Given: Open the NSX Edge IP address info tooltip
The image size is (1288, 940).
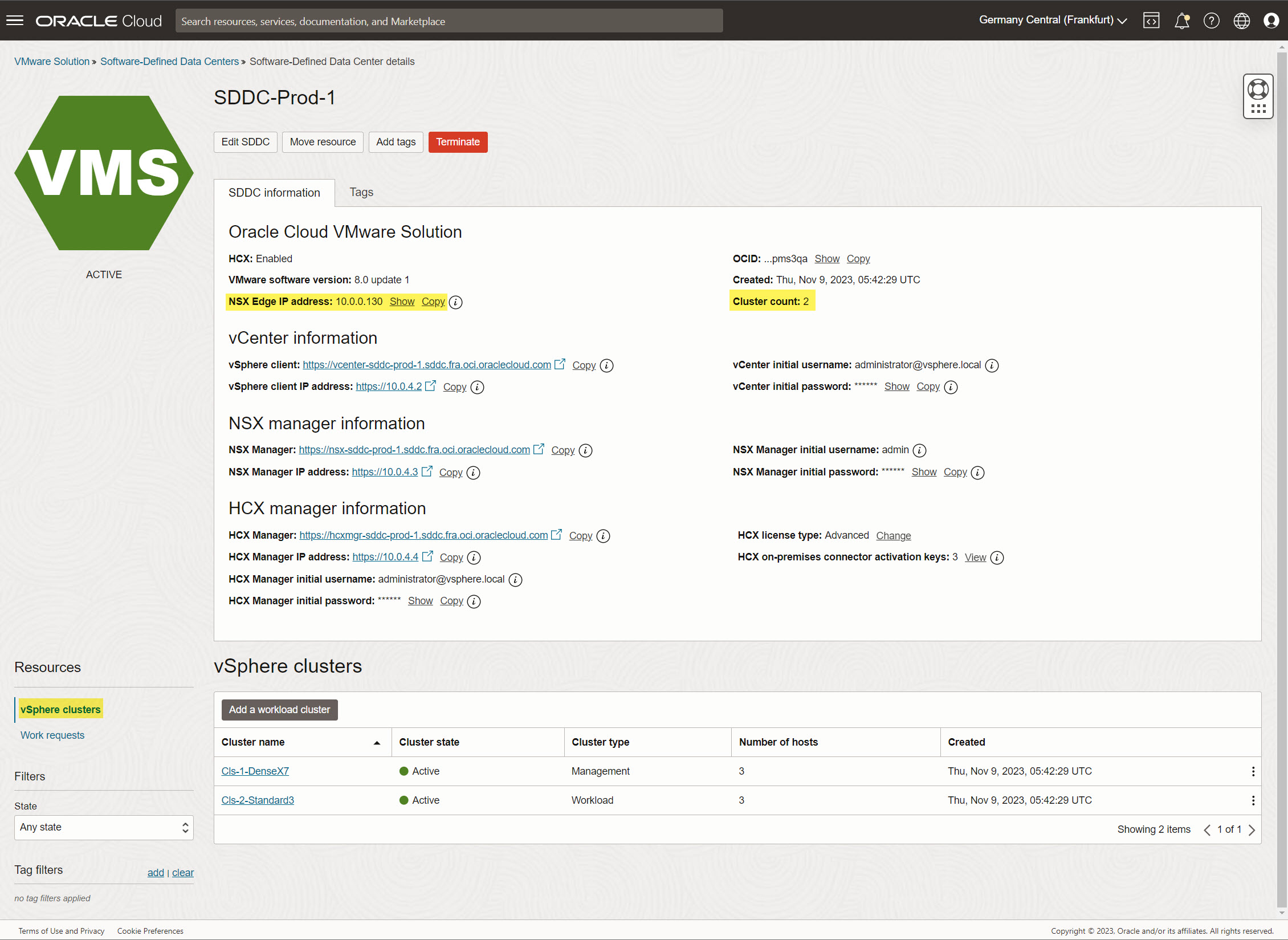Looking at the screenshot, I should coord(455,302).
